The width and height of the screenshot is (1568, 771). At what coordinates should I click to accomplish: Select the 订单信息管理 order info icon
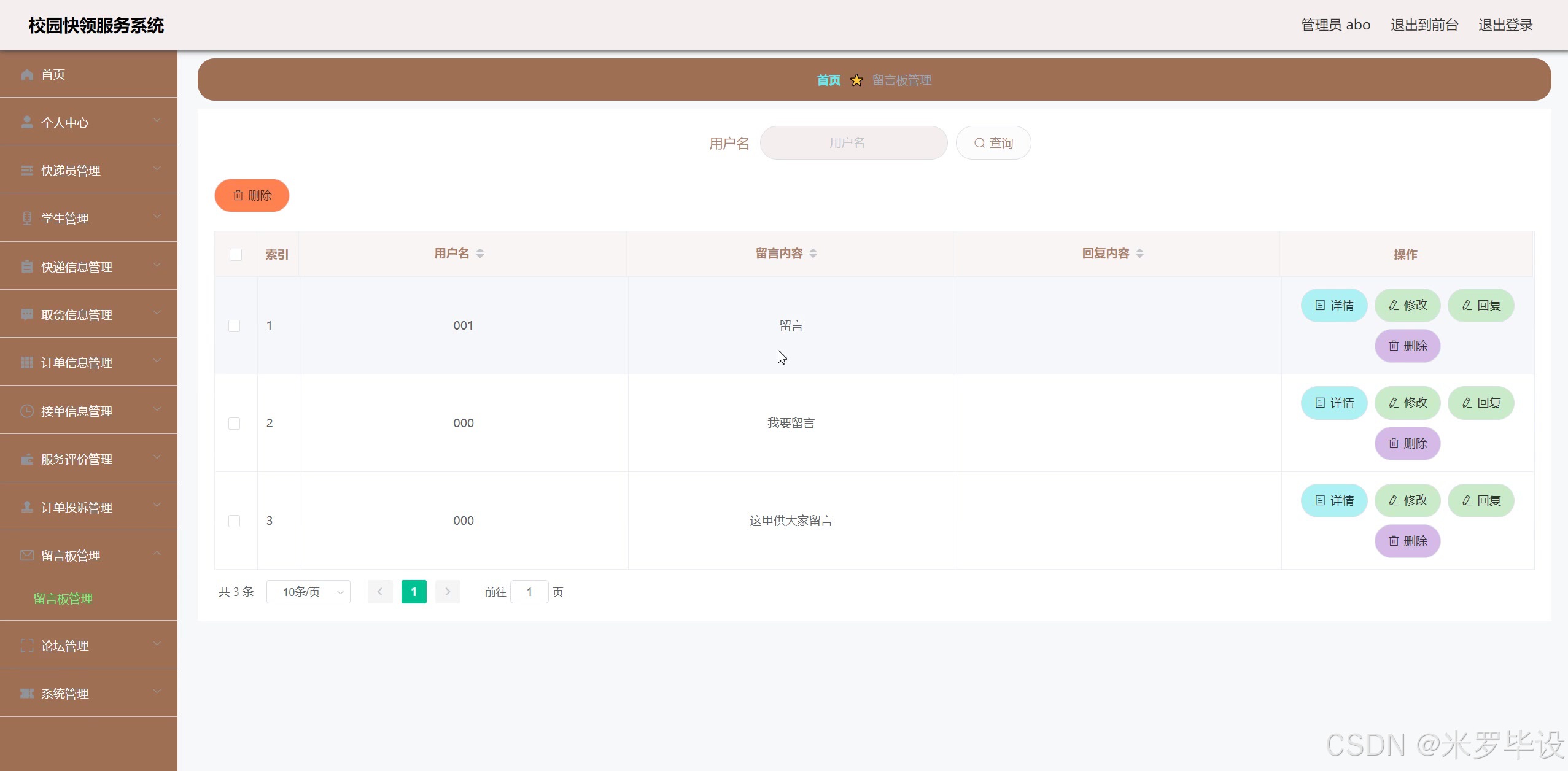pyautogui.click(x=26, y=362)
